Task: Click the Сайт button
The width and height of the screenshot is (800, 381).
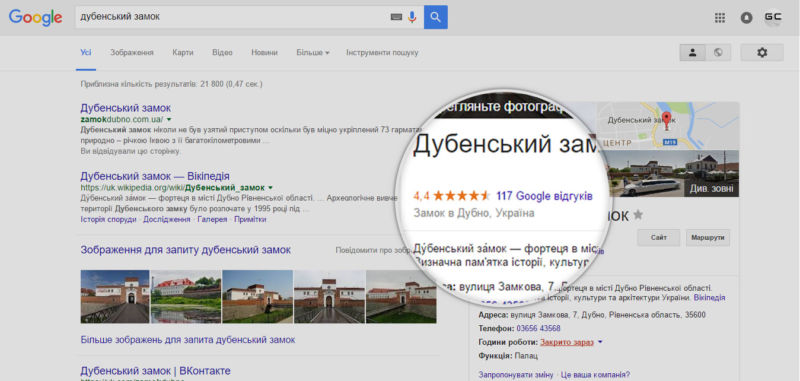Action: point(659,237)
